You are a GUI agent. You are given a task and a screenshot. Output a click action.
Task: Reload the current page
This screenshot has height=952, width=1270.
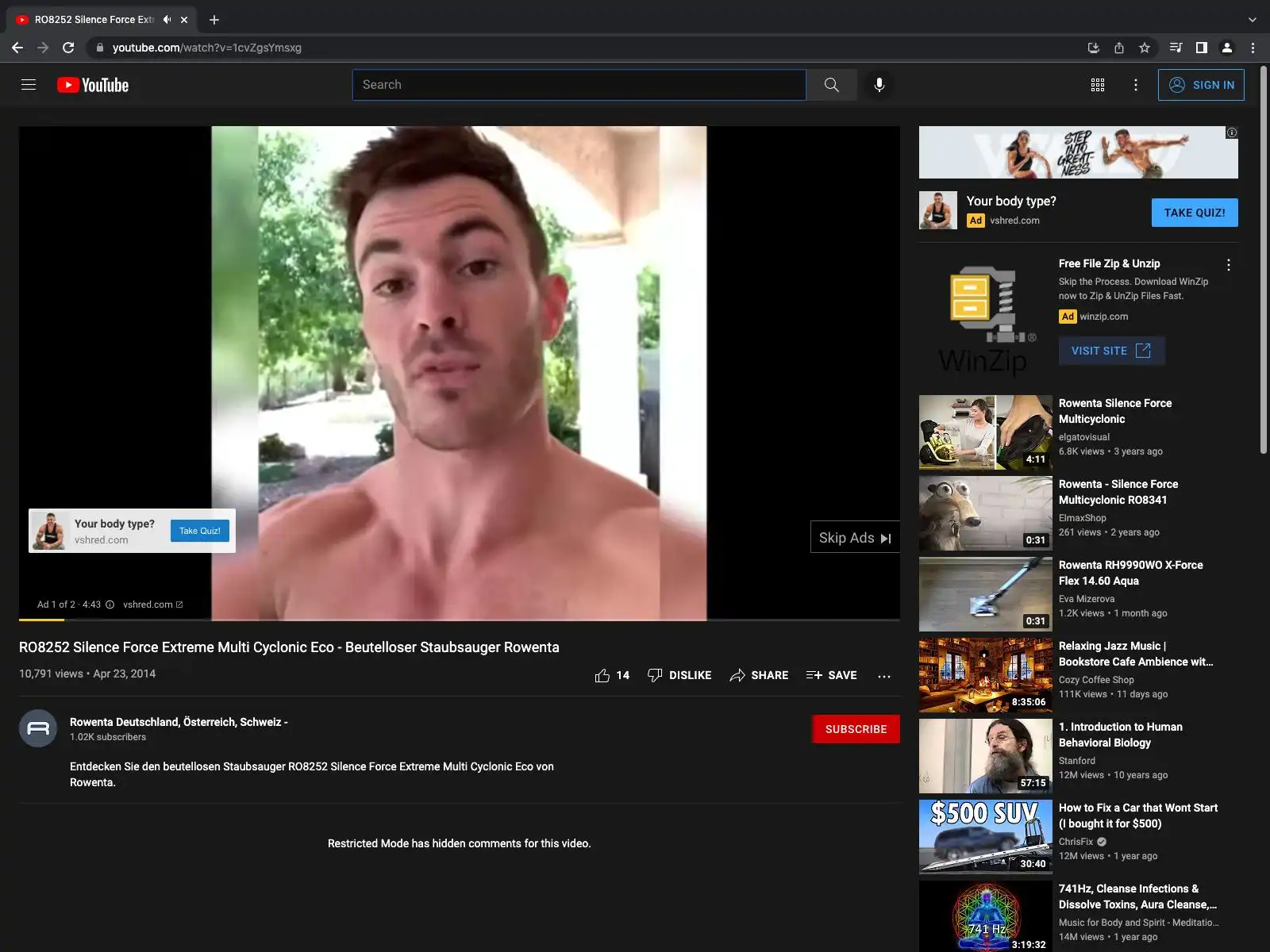click(x=68, y=48)
